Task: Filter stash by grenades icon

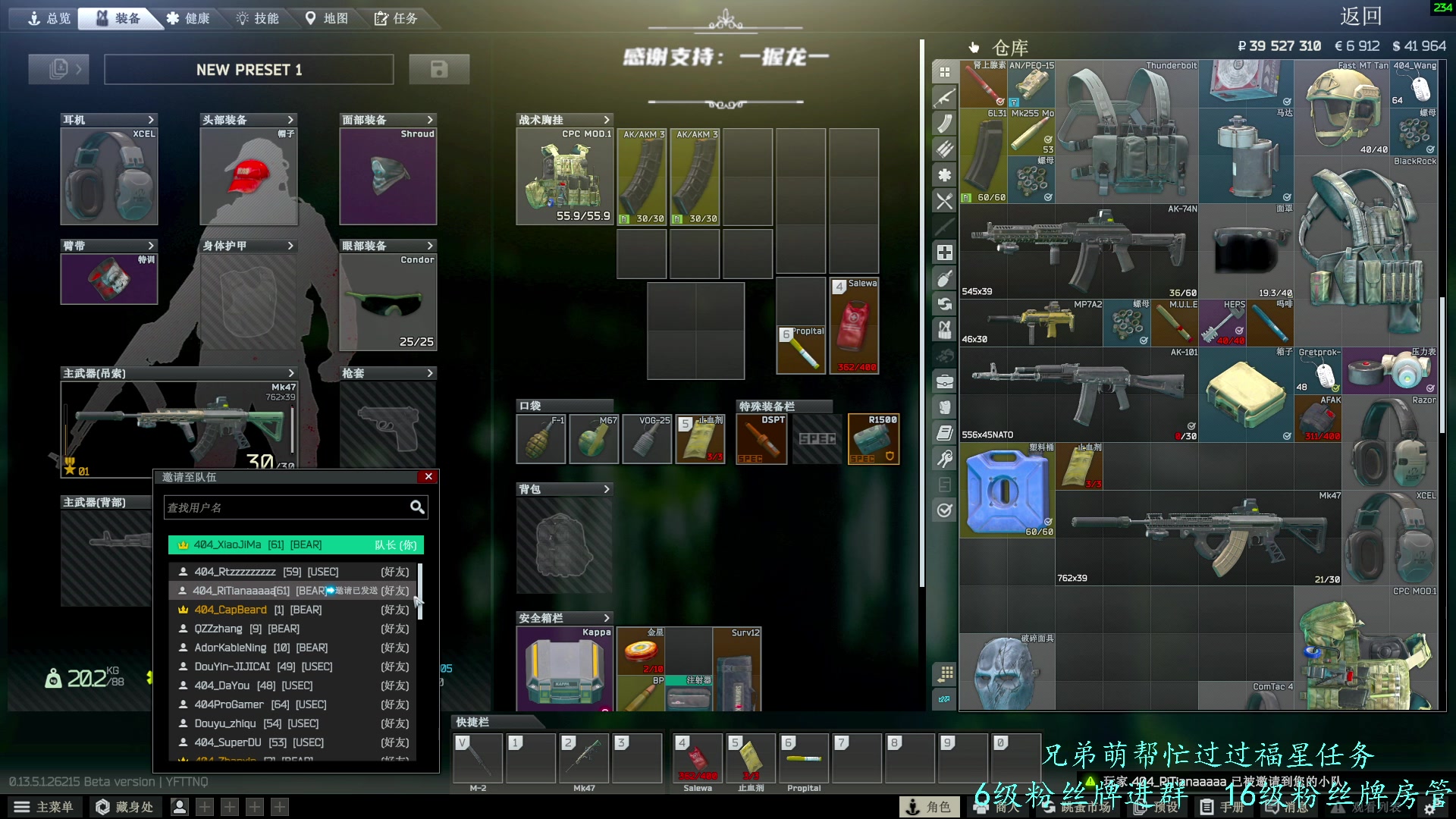Action: pos(944,278)
